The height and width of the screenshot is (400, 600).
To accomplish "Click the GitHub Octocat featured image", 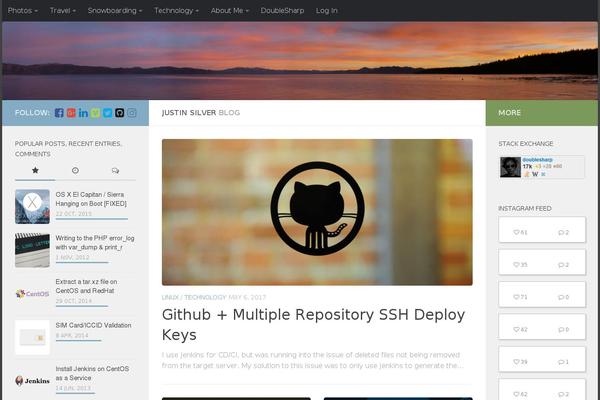I will pos(317,212).
